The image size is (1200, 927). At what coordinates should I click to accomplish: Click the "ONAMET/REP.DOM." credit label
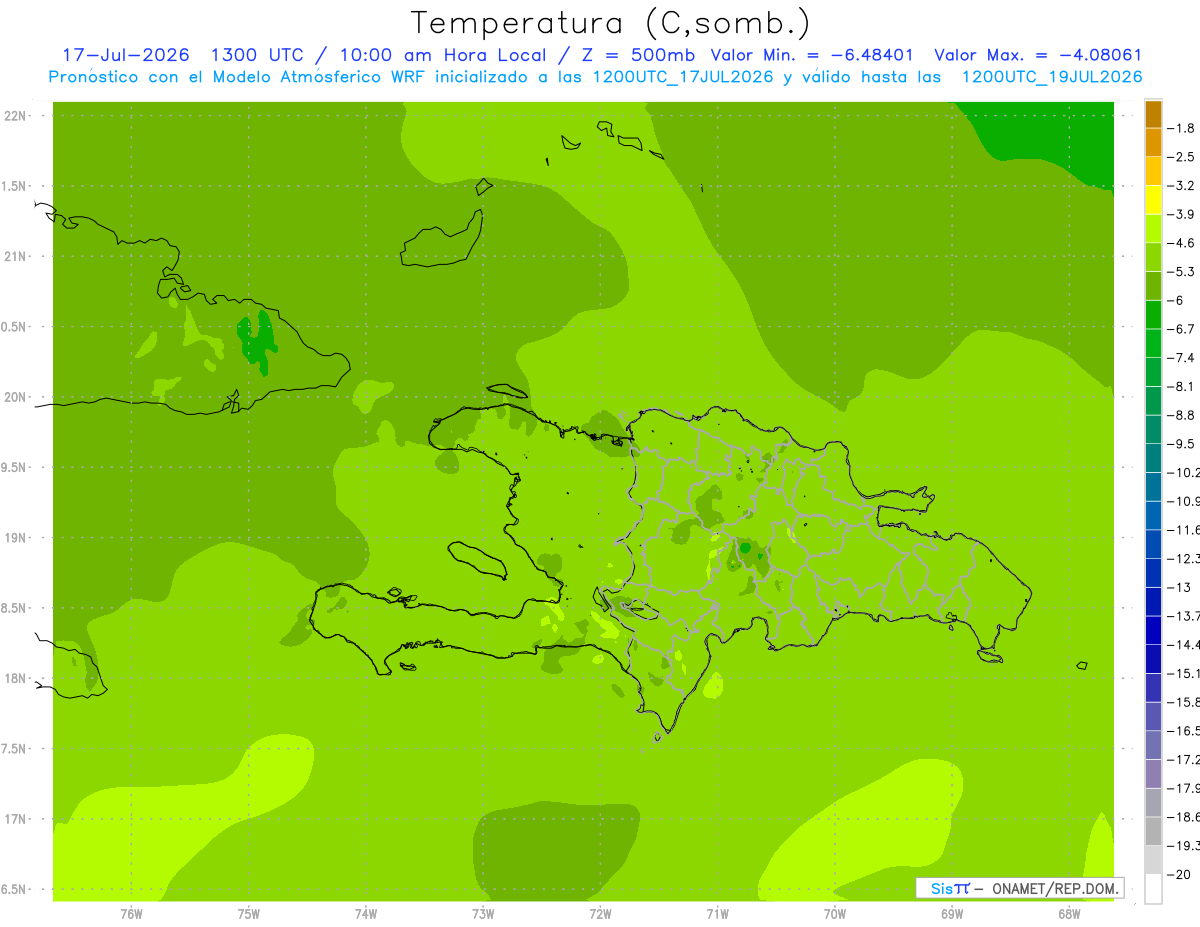click(1055, 888)
